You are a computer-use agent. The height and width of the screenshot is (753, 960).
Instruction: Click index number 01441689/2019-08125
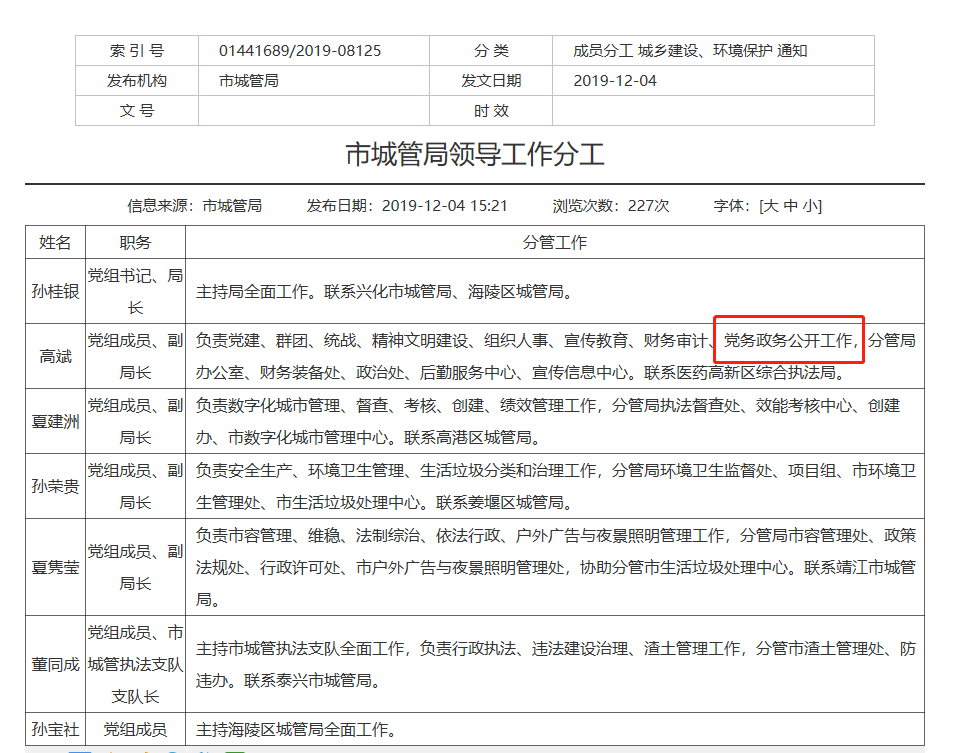point(300,51)
